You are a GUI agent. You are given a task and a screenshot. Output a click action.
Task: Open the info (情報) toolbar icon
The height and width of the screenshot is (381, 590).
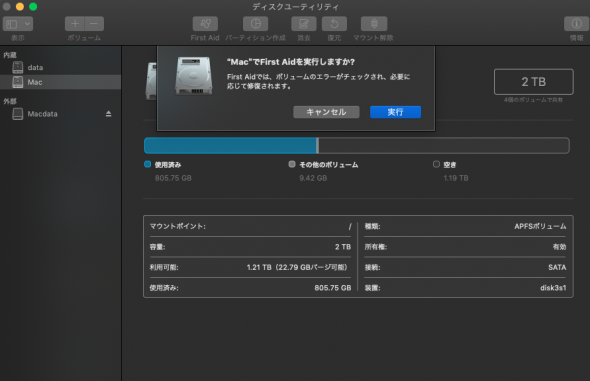pos(576,24)
